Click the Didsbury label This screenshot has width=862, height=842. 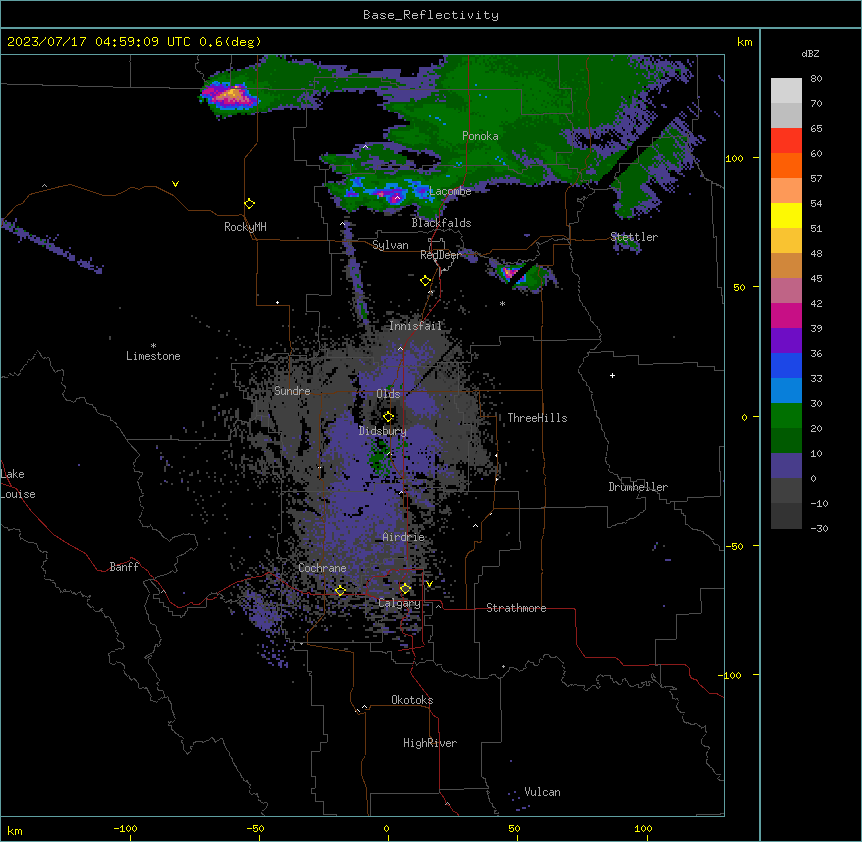(383, 431)
